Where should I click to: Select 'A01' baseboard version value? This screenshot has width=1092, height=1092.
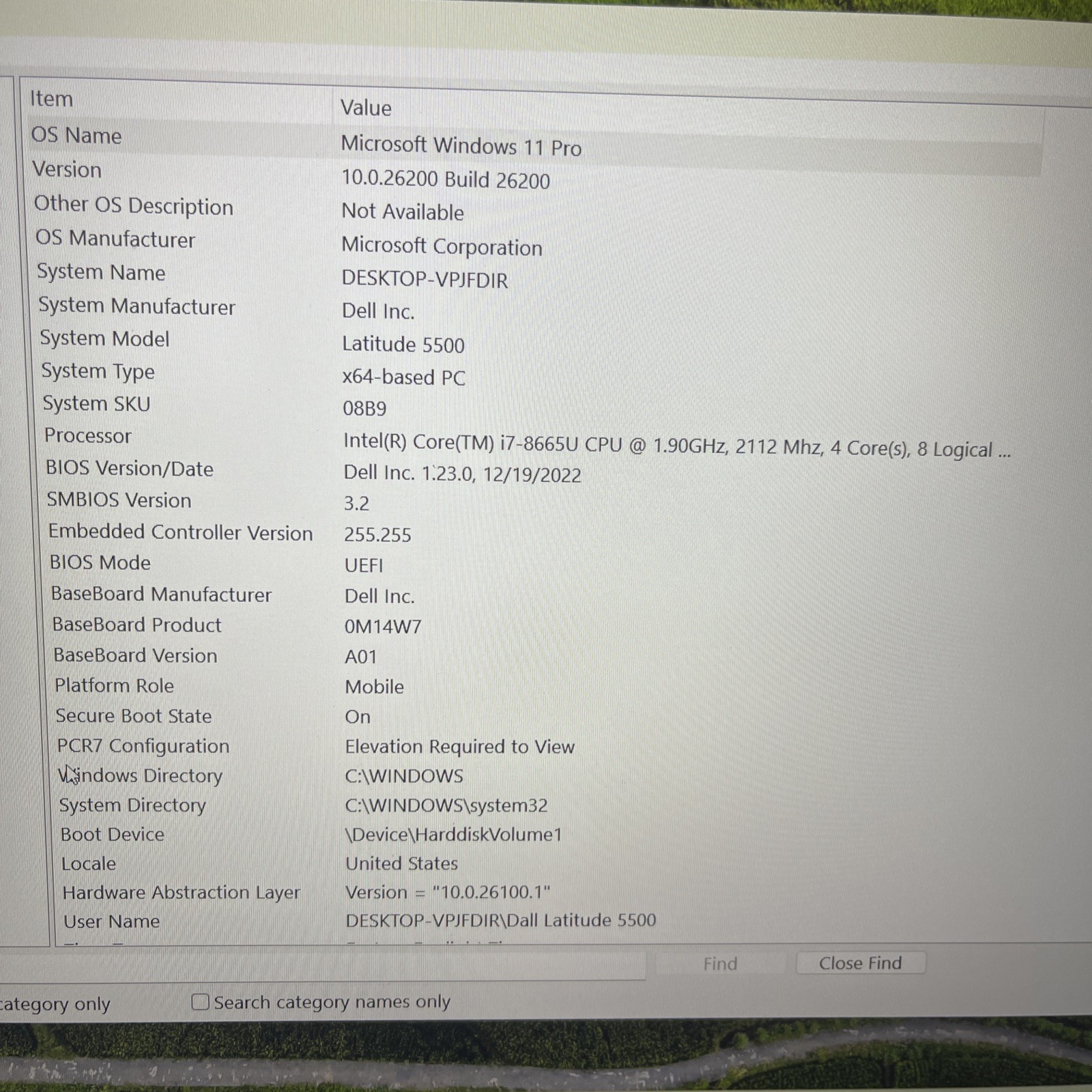pyautogui.click(x=360, y=657)
